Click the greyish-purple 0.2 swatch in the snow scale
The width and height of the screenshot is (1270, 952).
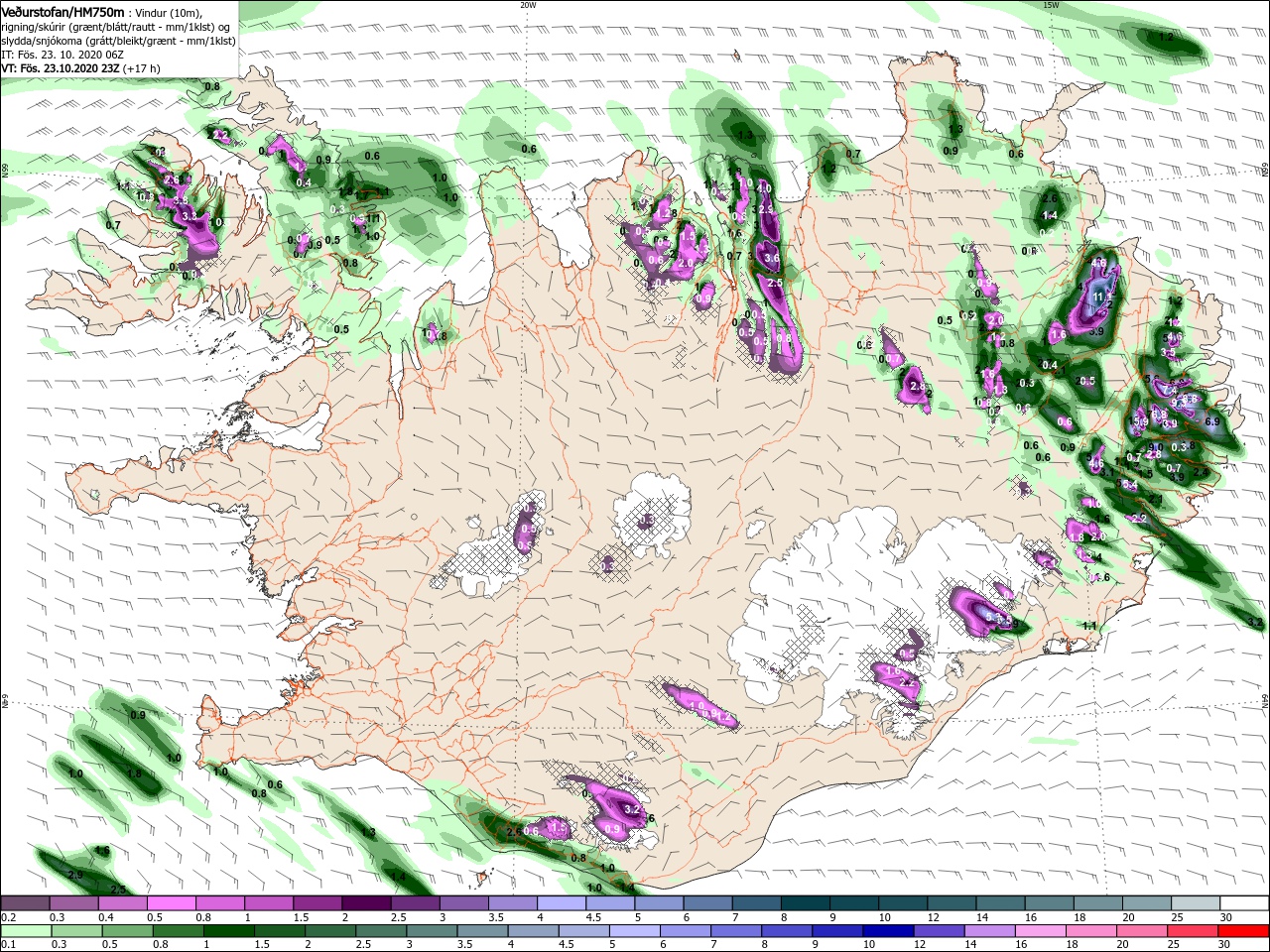tap(27, 903)
